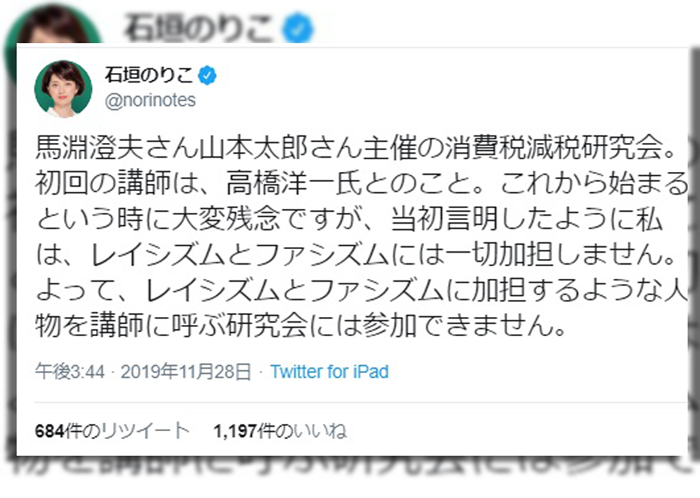Screen dimensions: 700x498
Task: Click the 2019年11月28日 date
Action: (x=186, y=371)
